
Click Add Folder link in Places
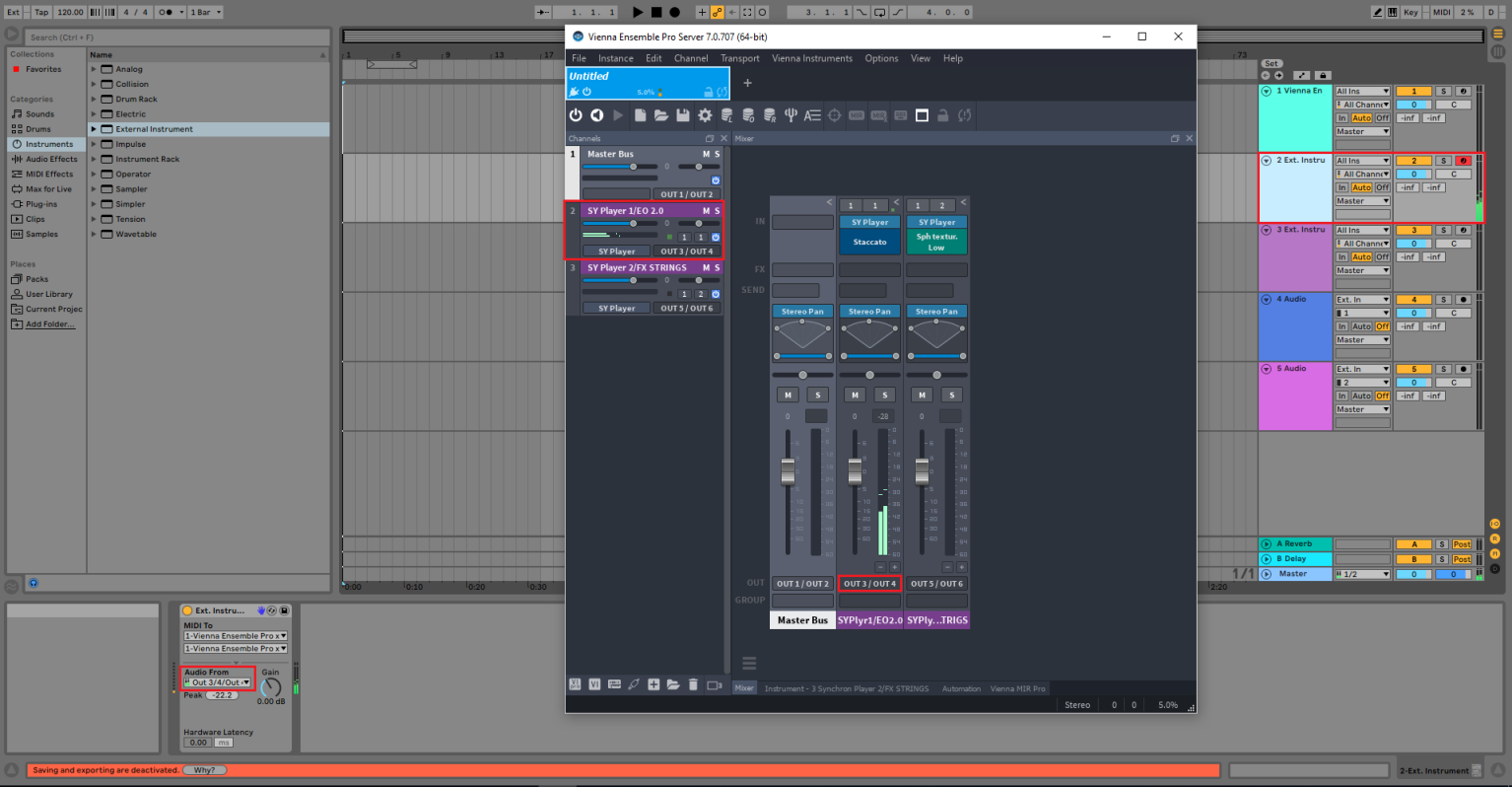pos(49,323)
